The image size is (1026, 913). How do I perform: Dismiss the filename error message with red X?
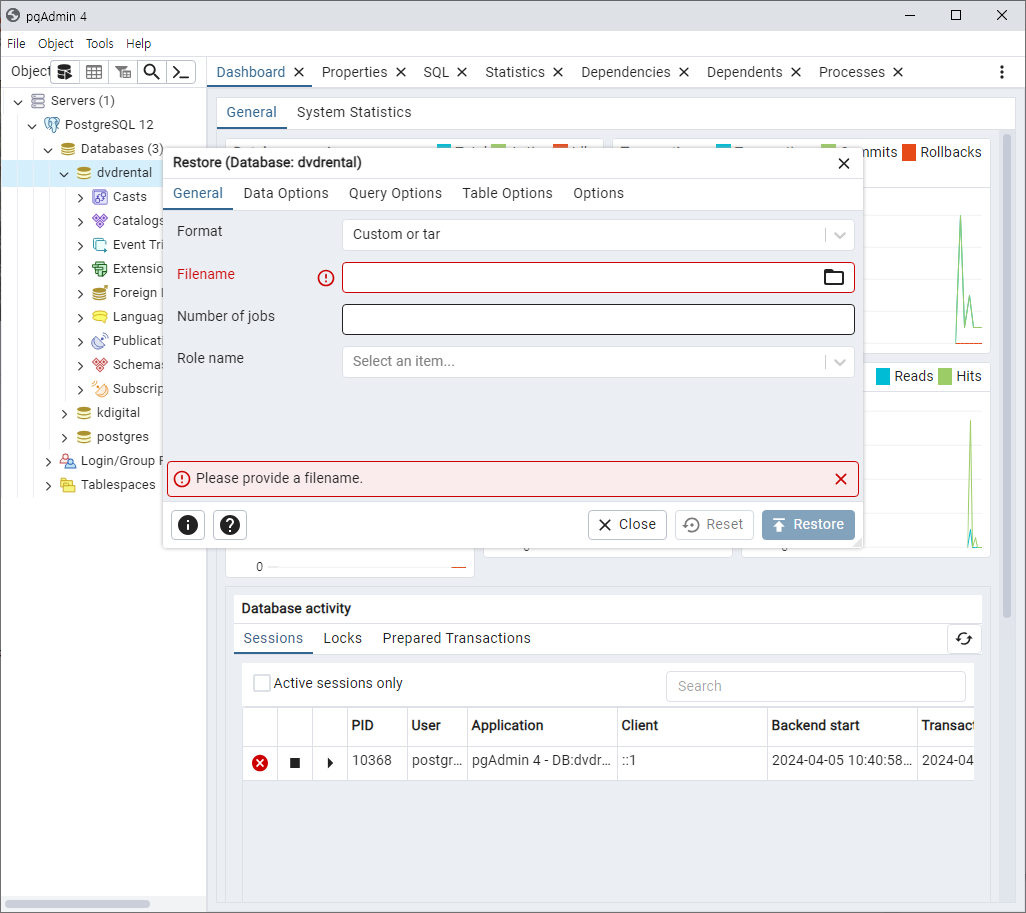coord(841,479)
